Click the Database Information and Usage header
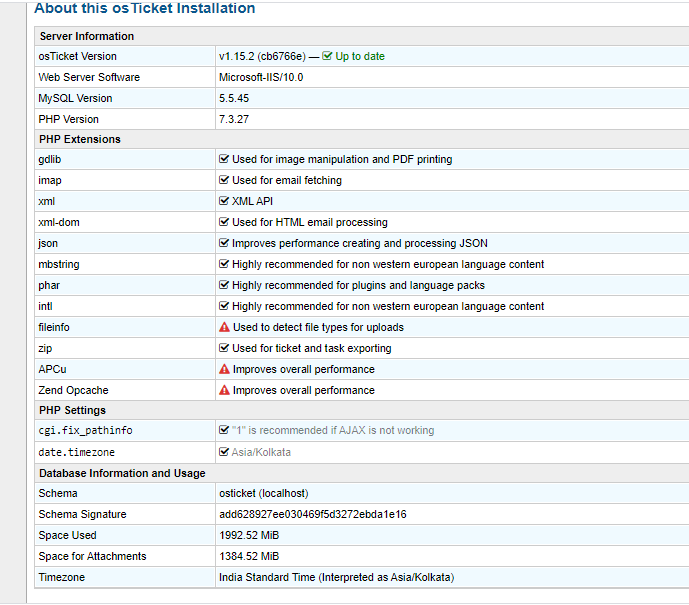This screenshot has height=605, width=689. (x=122, y=473)
